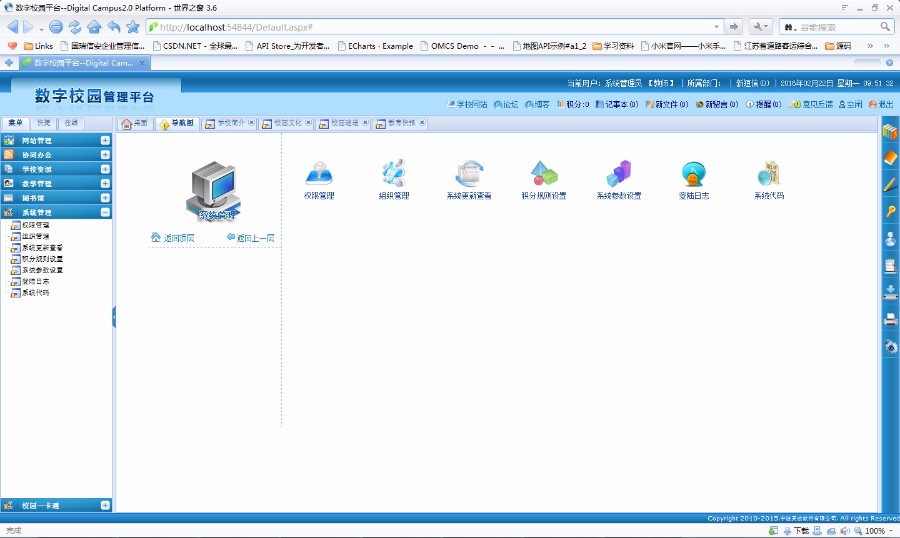The width and height of the screenshot is (900, 538).
Task: Click the browser search input box
Action: point(838,27)
